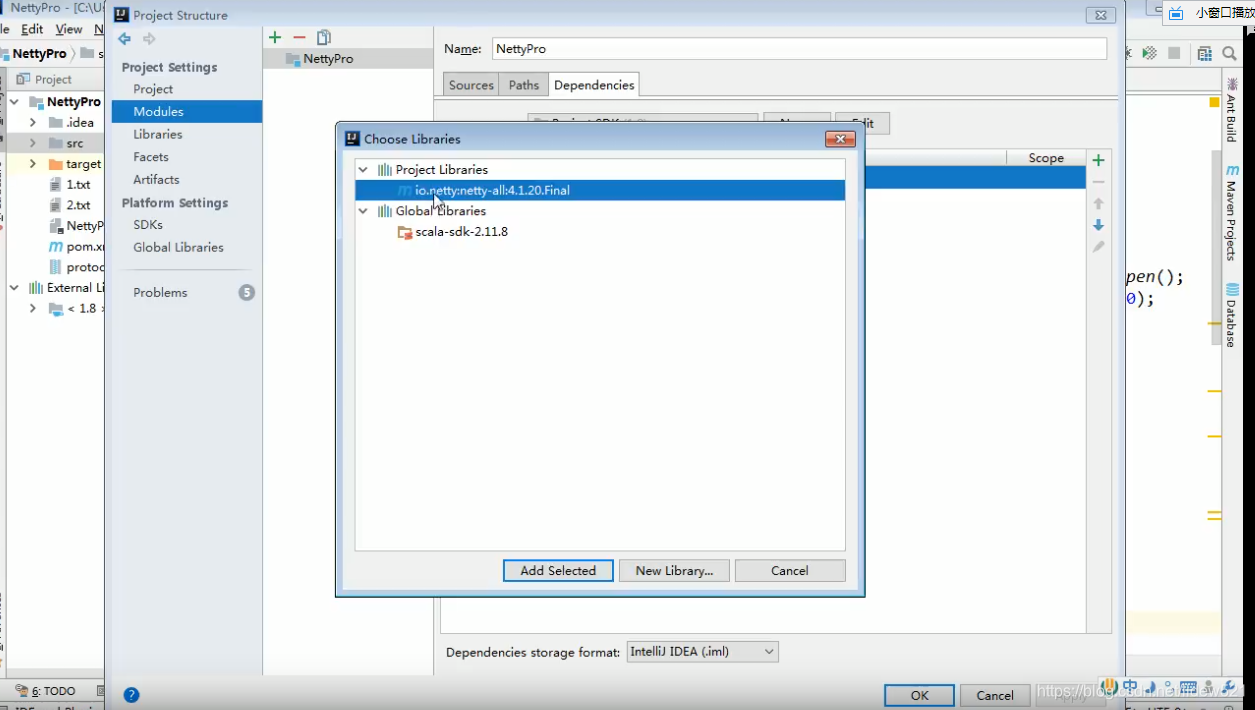The image size is (1255, 710).
Task: Expand the src folder
Action: point(33,143)
